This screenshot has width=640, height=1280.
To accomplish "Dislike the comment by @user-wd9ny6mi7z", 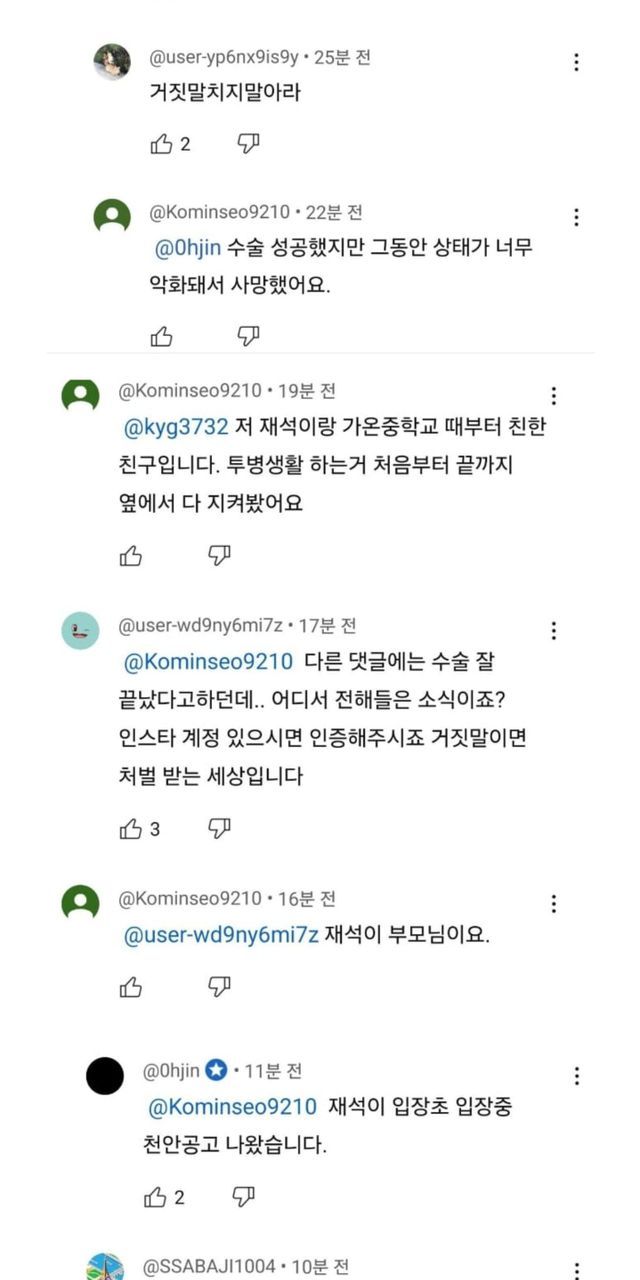I will 219,828.
